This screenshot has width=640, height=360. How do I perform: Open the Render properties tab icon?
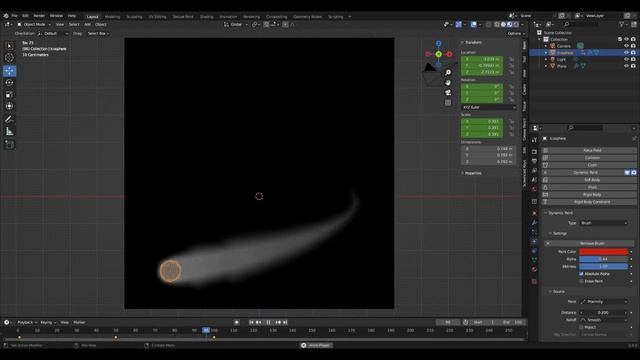pyautogui.click(x=534, y=151)
